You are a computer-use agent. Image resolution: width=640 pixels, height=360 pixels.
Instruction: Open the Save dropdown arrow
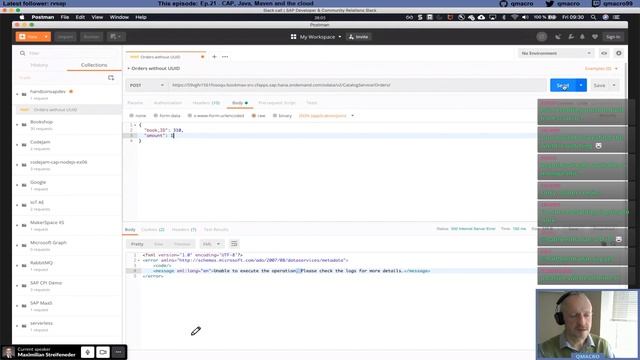(x=614, y=85)
